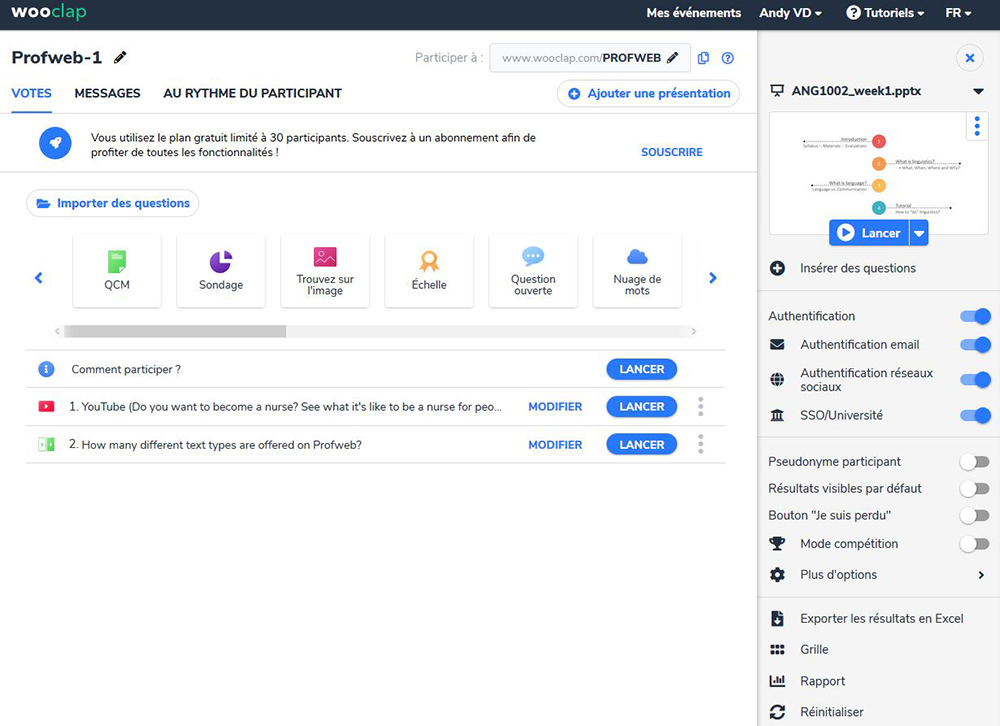The image size is (1000, 726).
Task: Click the SOUSCRIRE link
Action: 672,152
